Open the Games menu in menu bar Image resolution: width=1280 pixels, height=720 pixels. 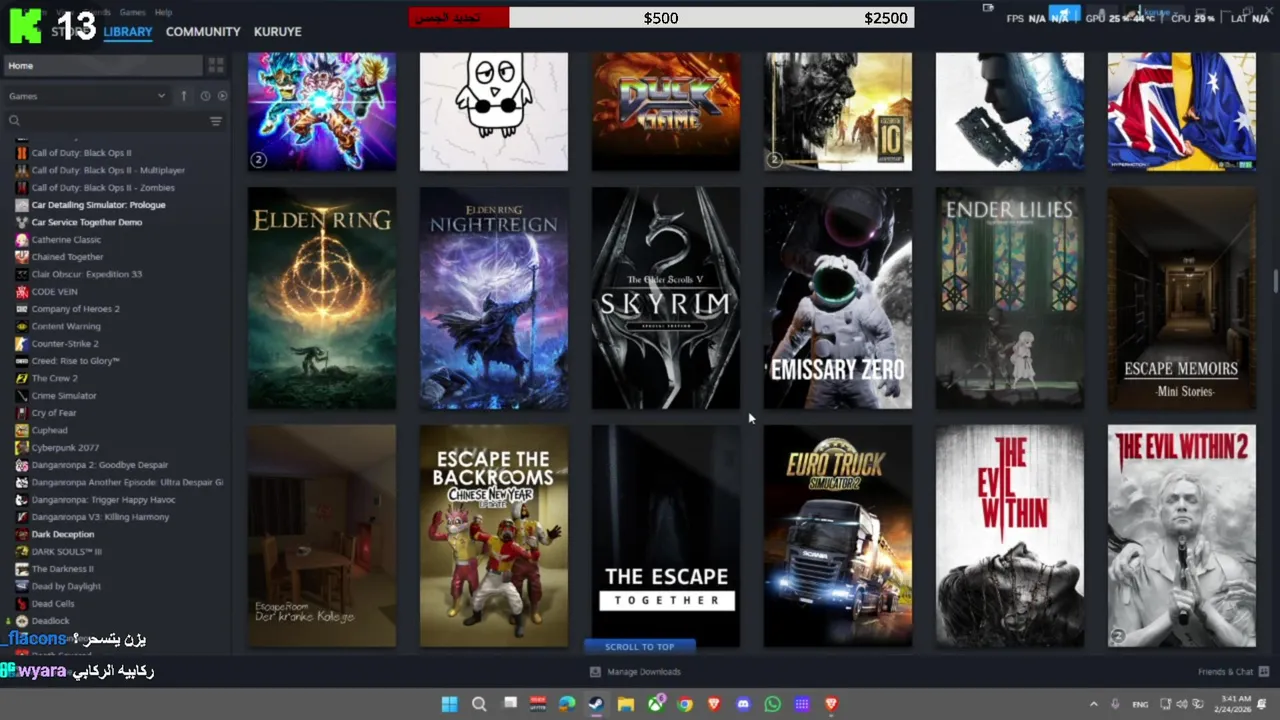click(x=132, y=12)
